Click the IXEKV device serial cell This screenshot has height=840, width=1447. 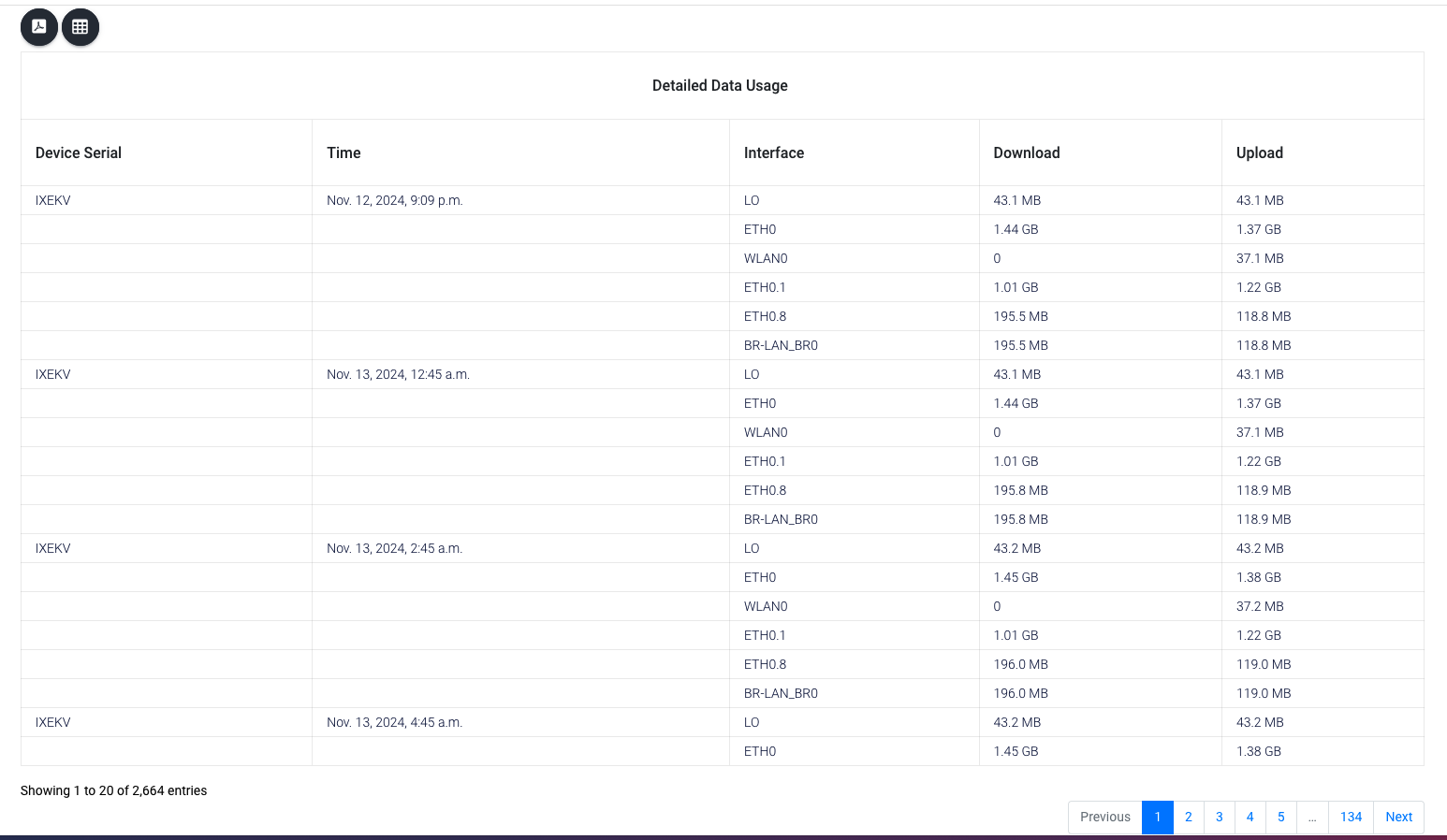[52, 200]
